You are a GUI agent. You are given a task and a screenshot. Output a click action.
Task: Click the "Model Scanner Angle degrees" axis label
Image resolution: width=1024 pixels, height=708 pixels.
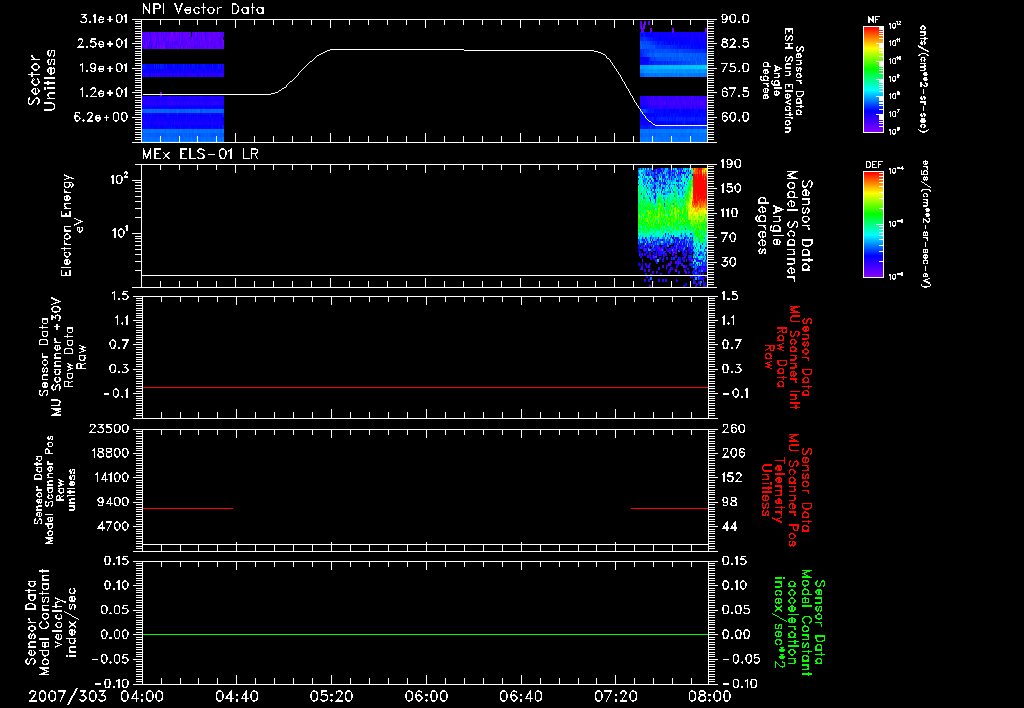click(x=784, y=225)
